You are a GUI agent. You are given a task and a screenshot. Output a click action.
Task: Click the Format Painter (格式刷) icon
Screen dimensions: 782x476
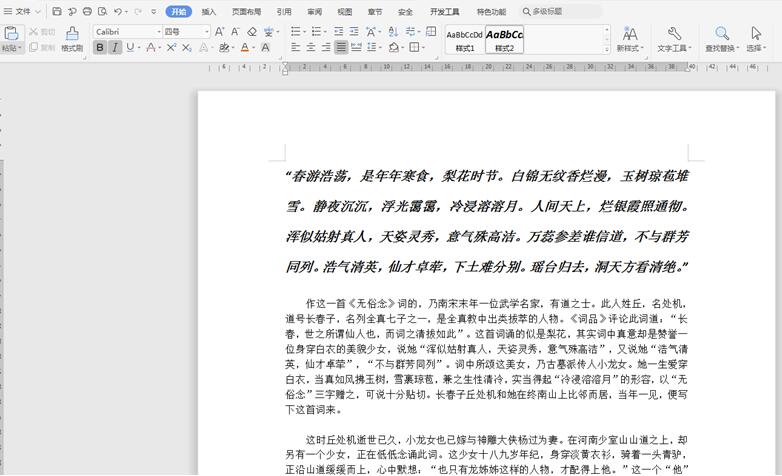click(72, 38)
